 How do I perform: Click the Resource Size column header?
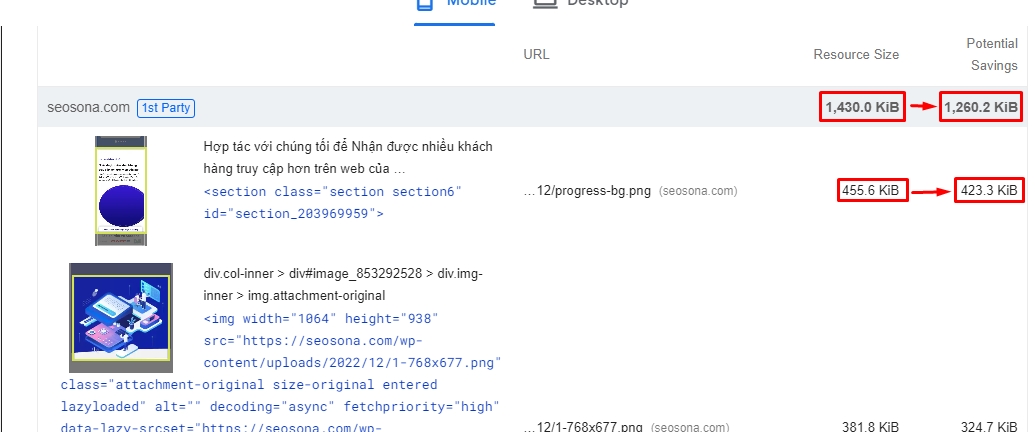click(x=855, y=54)
